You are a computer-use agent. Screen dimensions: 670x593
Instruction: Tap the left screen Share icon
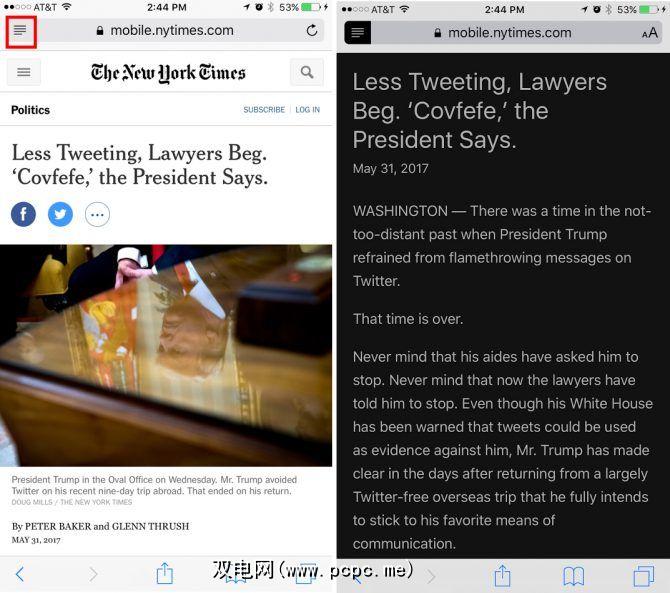coord(165,573)
